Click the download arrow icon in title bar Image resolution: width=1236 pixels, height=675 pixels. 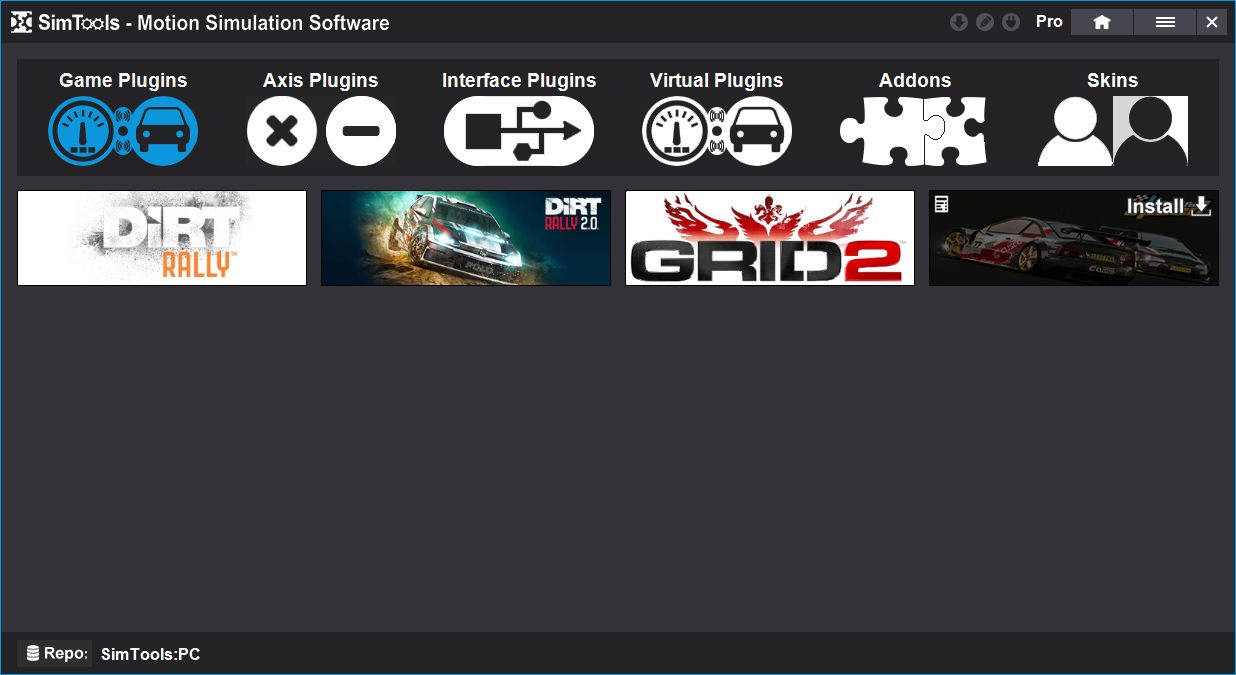click(958, 22)
